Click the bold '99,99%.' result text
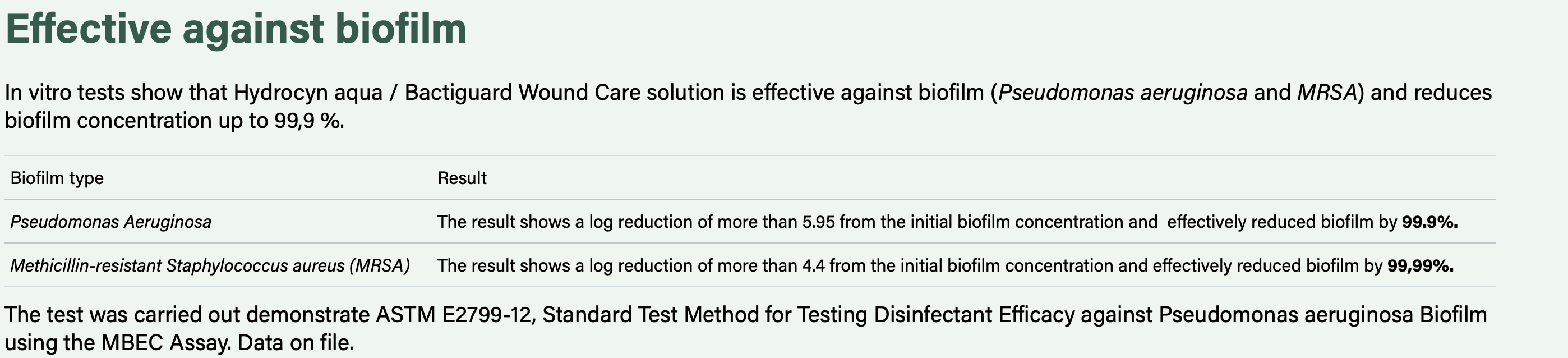The width and height of the screenshot is (1568, 358). tap(1420, 265)
